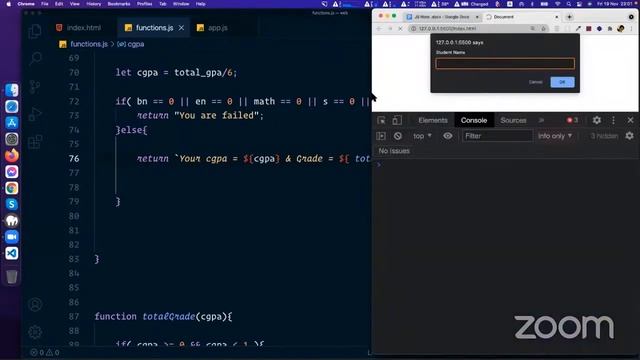Image resolution: width=640 pixels, height=360 pixels.
Task: Launch Google Chrome from the dock
Action: pyautogui.click(x=12, y=188)
